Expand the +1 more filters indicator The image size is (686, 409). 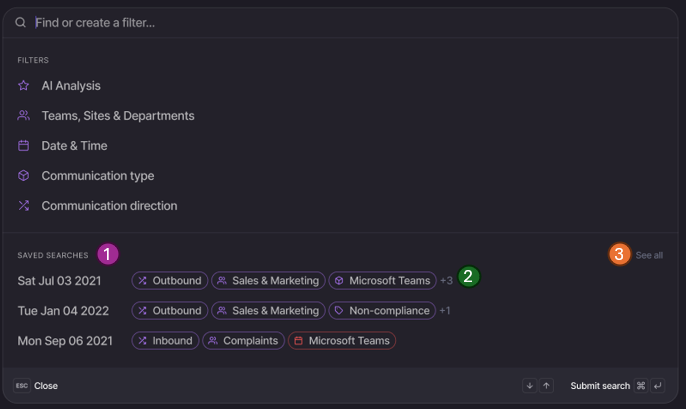click(x=445, y=311)
